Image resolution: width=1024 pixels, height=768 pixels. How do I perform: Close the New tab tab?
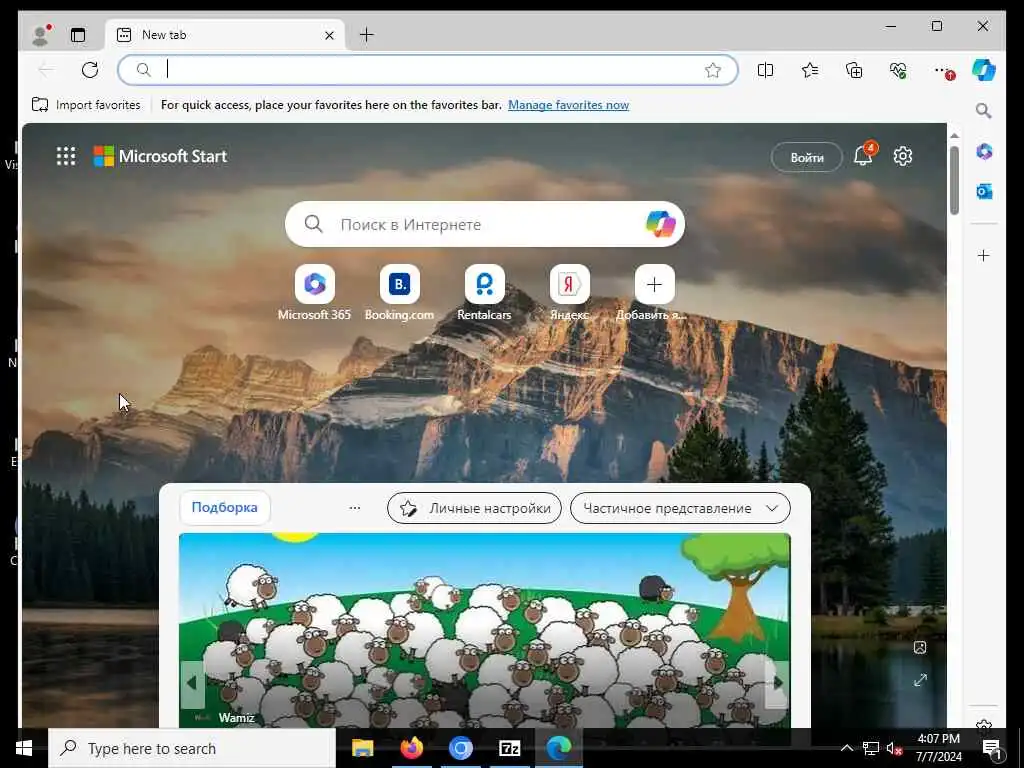coord(329,35)
